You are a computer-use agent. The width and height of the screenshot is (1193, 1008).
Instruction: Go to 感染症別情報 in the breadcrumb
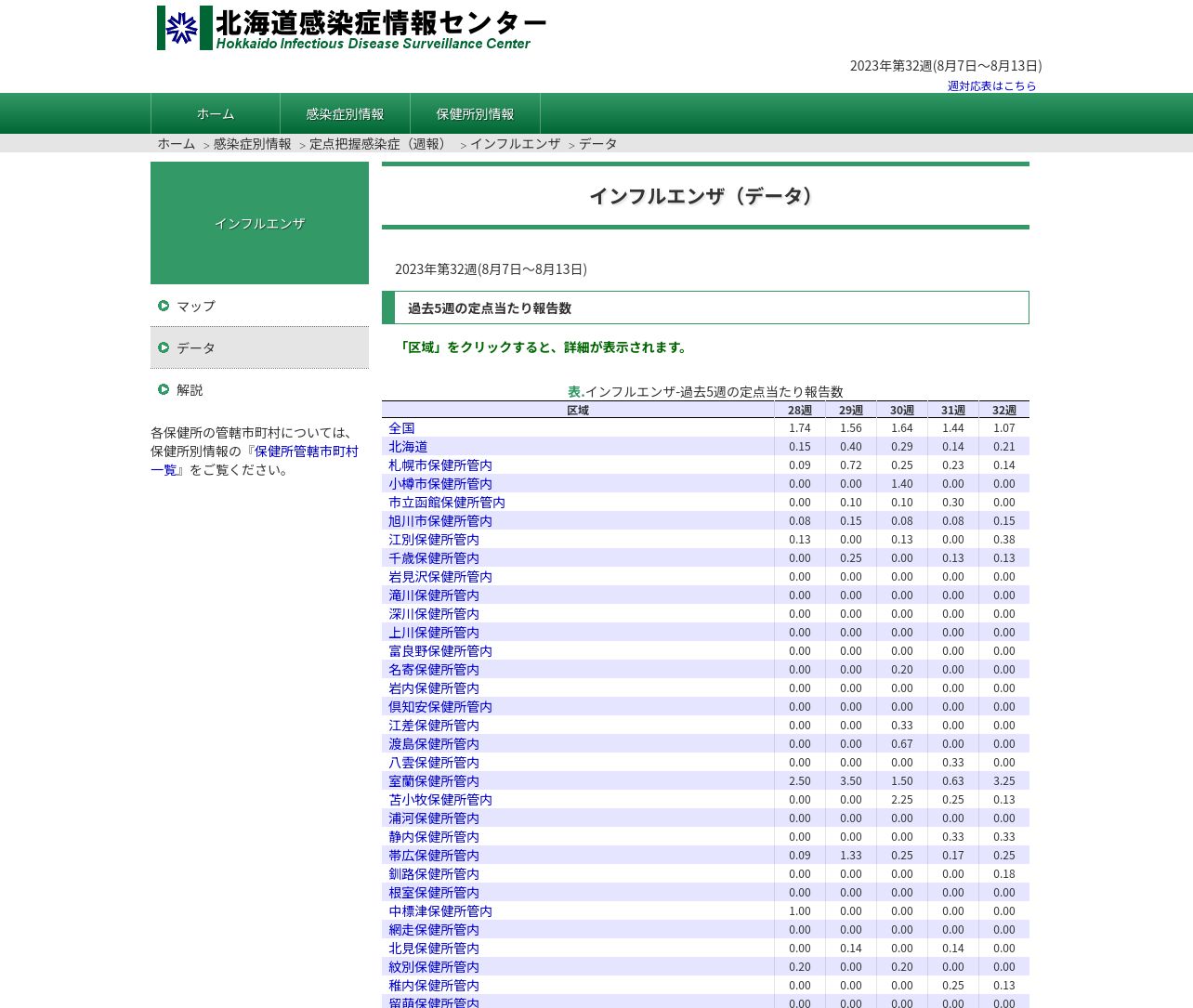click(252, 143)
